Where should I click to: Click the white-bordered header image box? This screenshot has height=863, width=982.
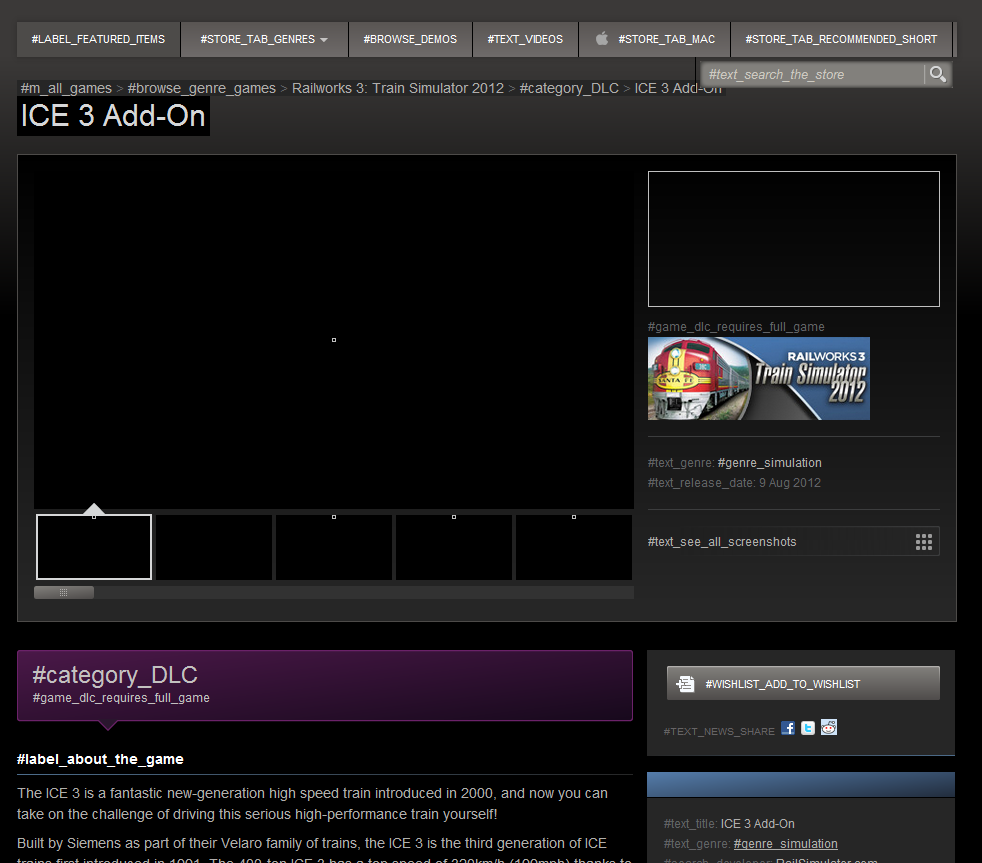(x=793, y=239)
